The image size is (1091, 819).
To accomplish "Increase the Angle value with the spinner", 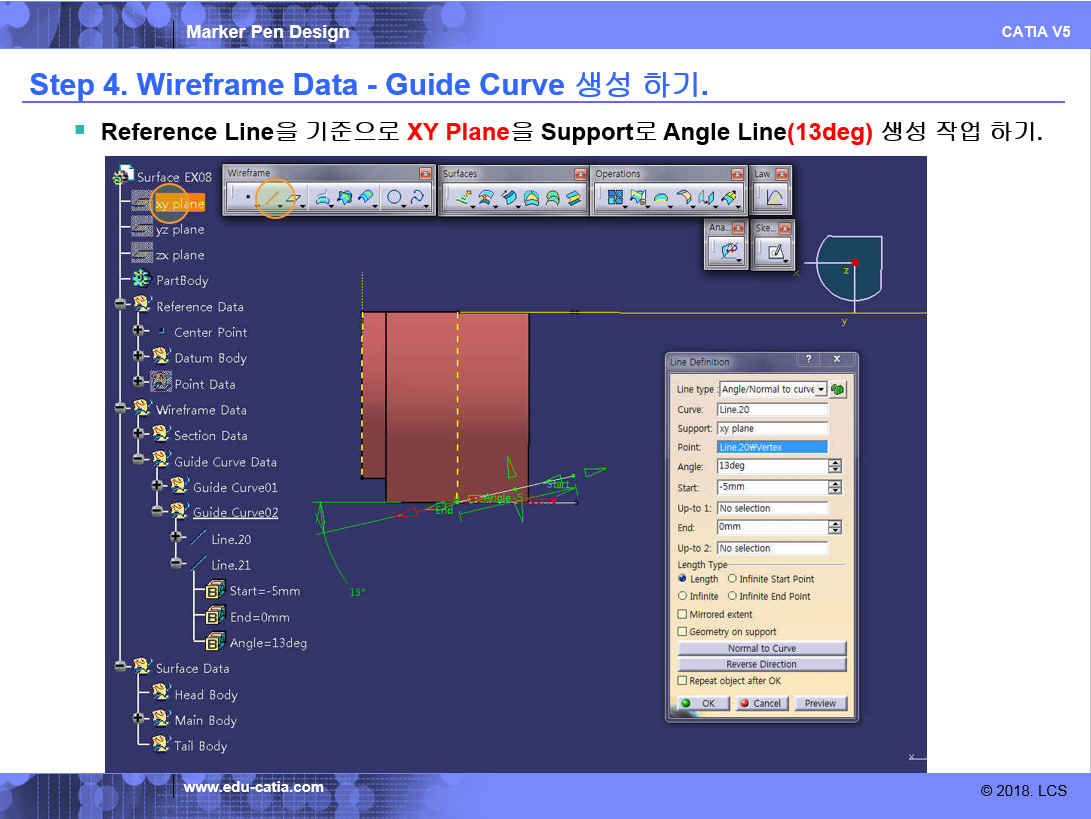I will click(835, 463).
